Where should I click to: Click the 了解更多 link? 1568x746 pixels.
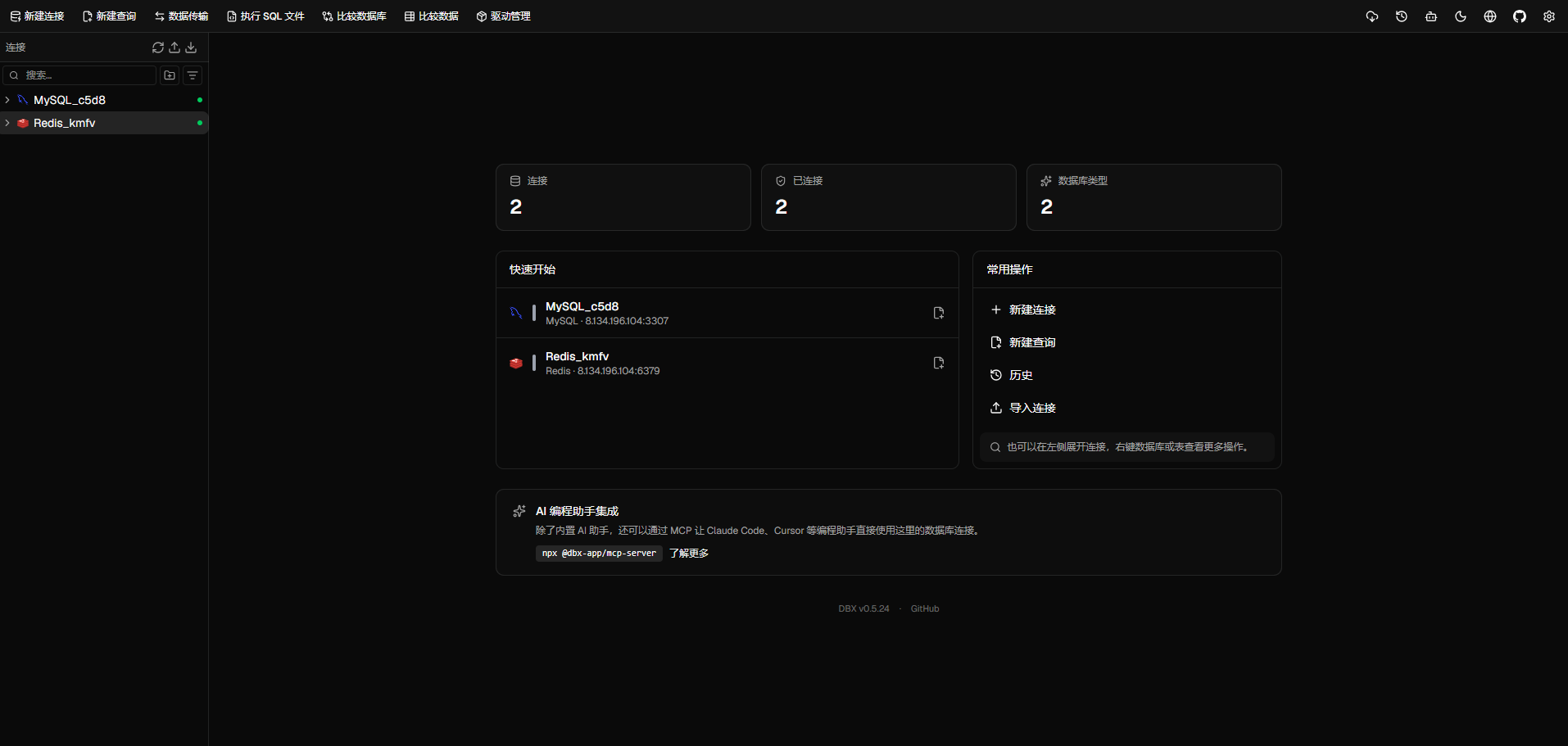pos(689,554)
